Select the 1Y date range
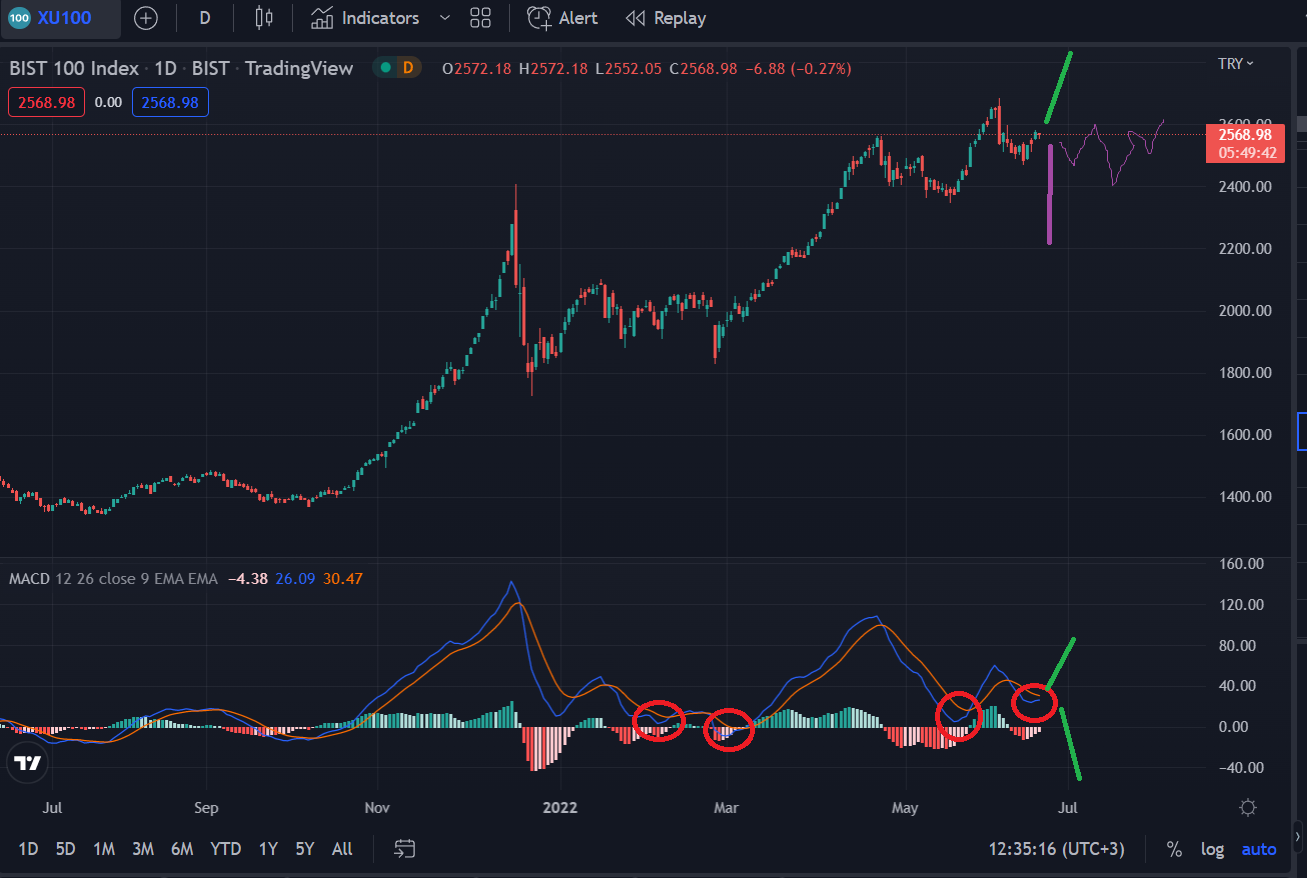1307x878 pixels. click(x=268, y=849)
